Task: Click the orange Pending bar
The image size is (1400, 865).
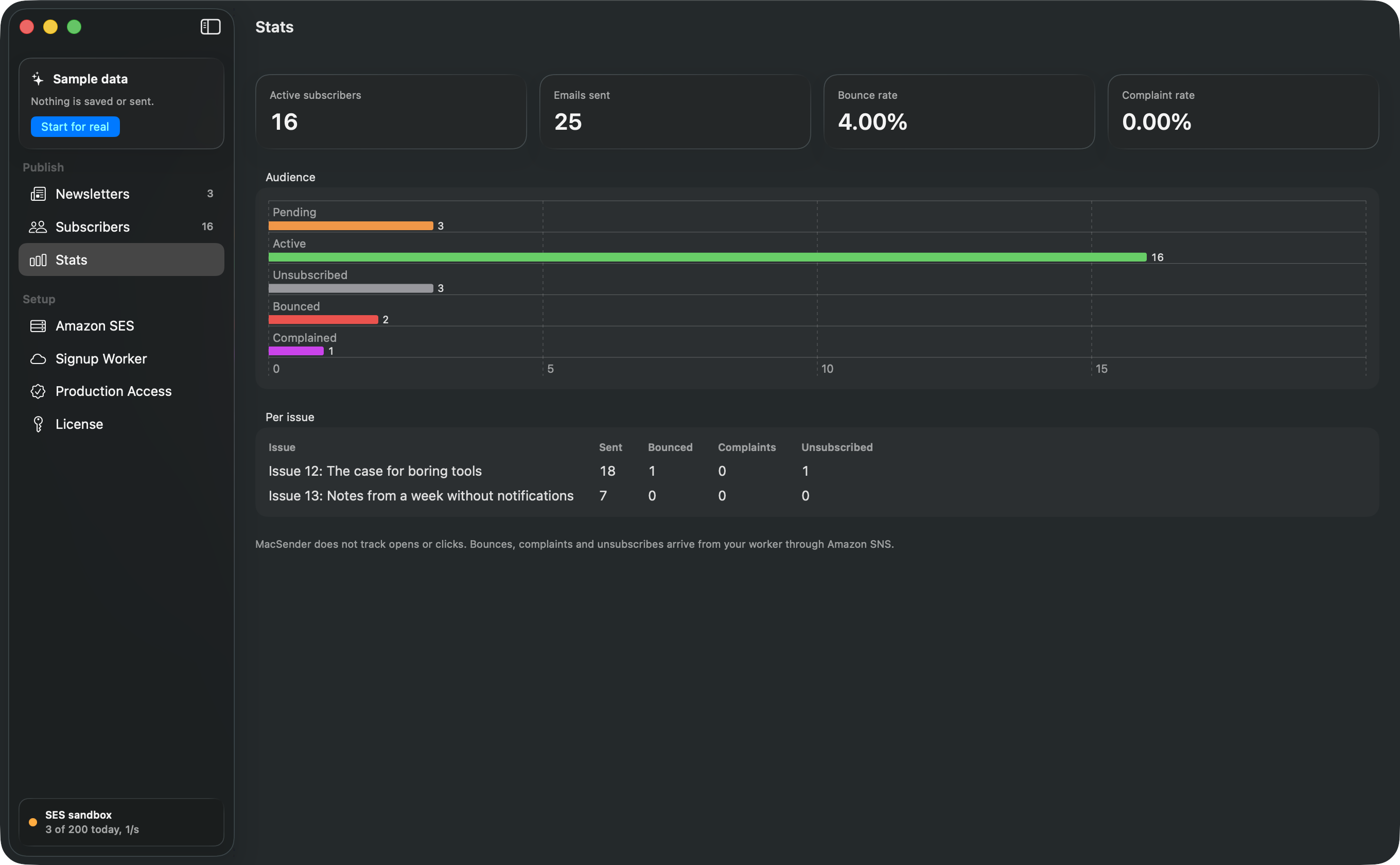Action: click(x=351, y=226)
